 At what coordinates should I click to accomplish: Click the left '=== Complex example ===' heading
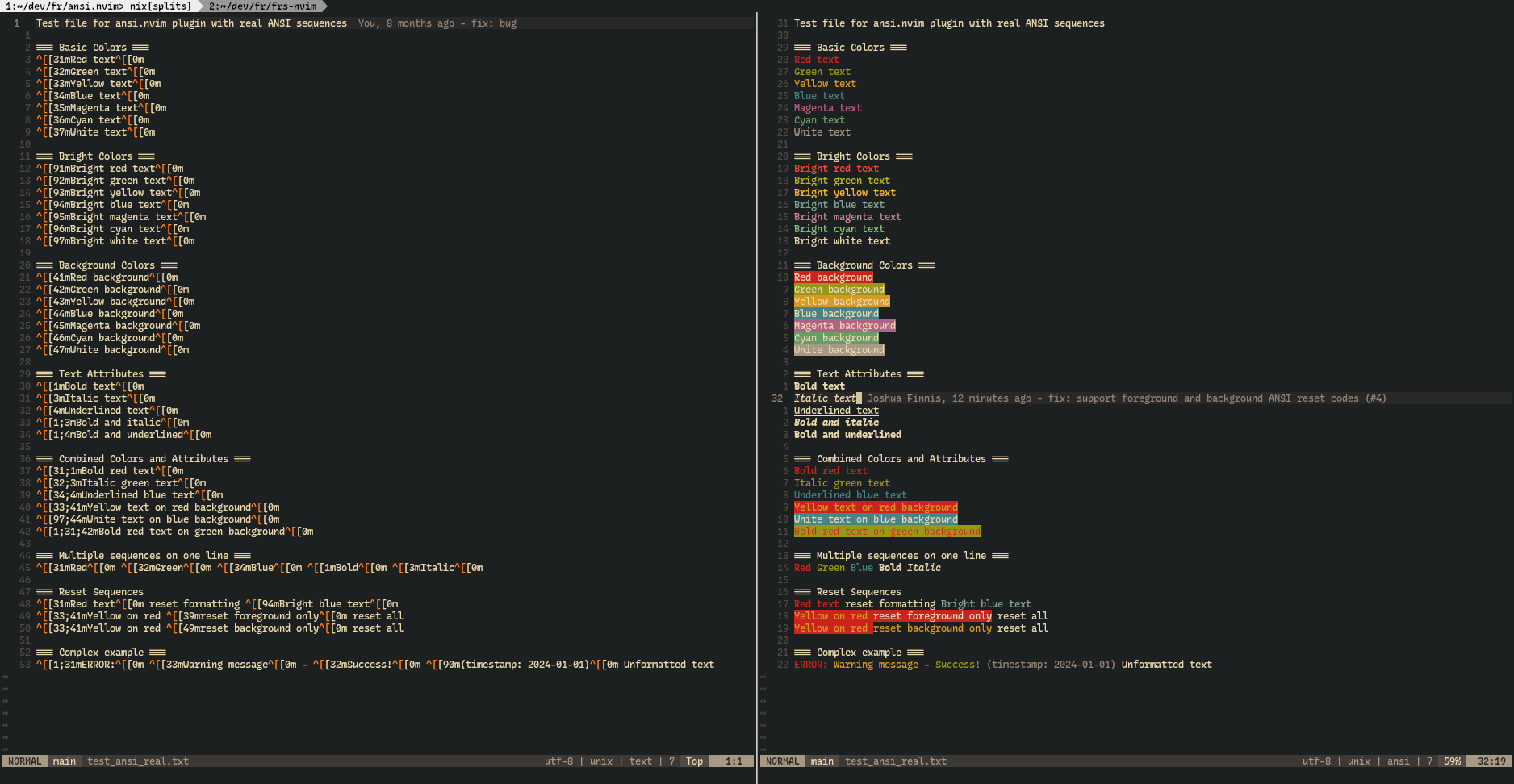click(x=101, y=653)
